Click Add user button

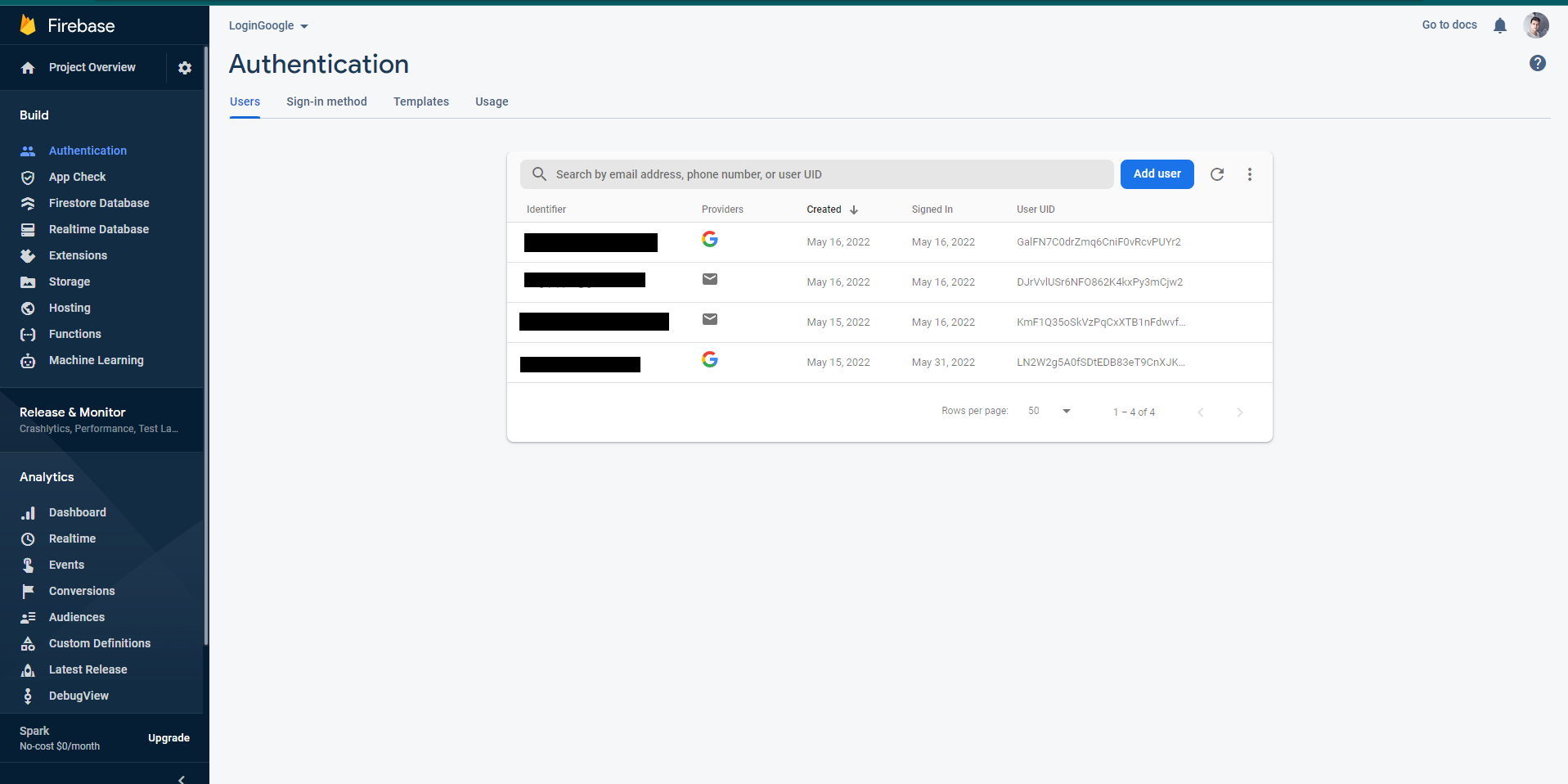click(1157, 174)
